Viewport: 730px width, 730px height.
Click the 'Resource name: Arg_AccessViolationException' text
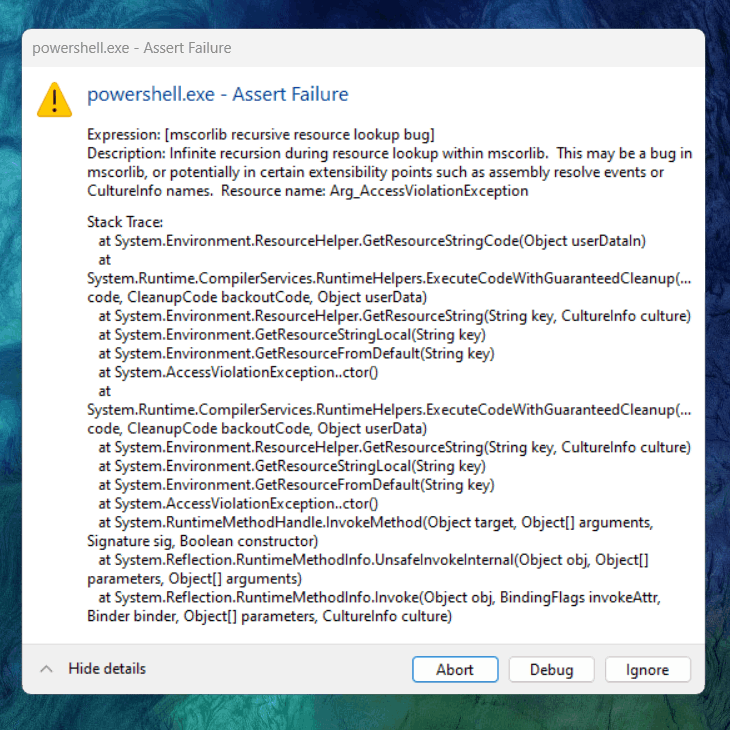point(375,191)
